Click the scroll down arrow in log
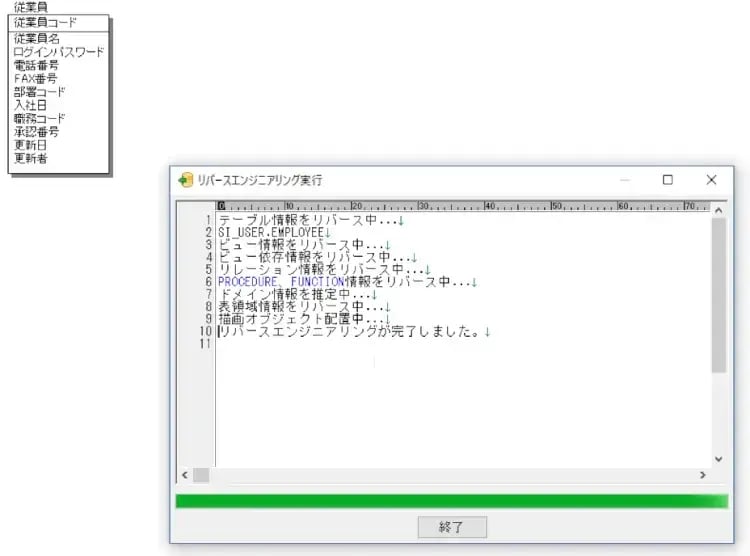This screenshot has height=556, width=750. point(718,459)
